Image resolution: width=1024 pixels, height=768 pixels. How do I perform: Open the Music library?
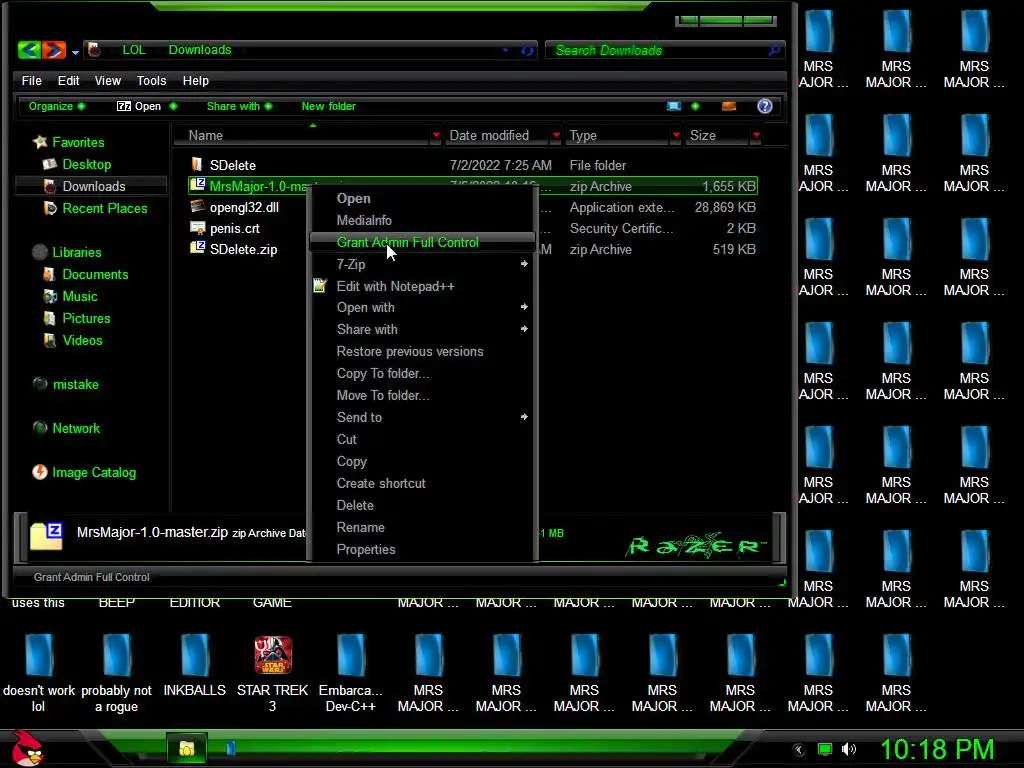coord(80,296)
